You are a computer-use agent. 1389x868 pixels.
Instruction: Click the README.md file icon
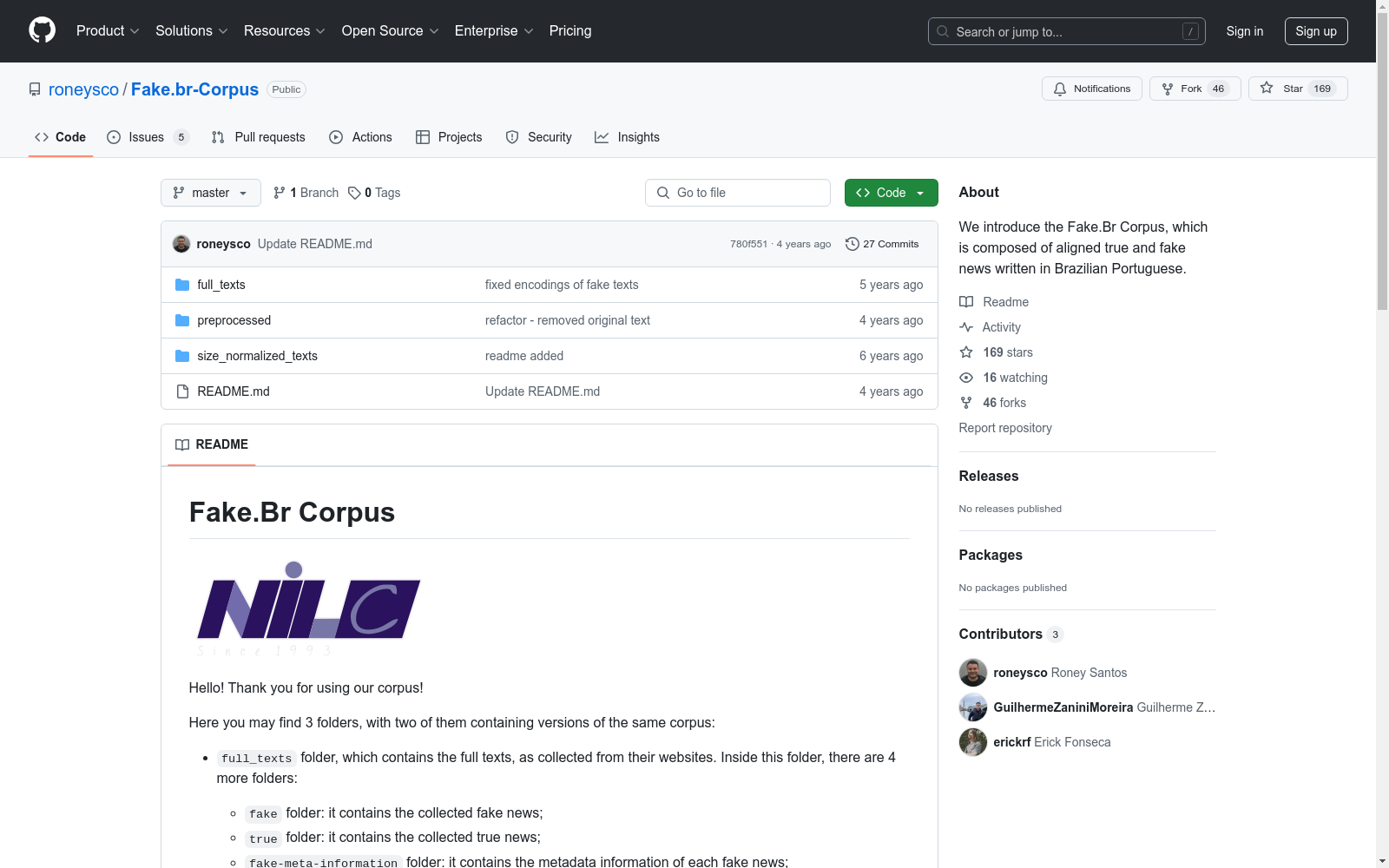pos(182,391)
